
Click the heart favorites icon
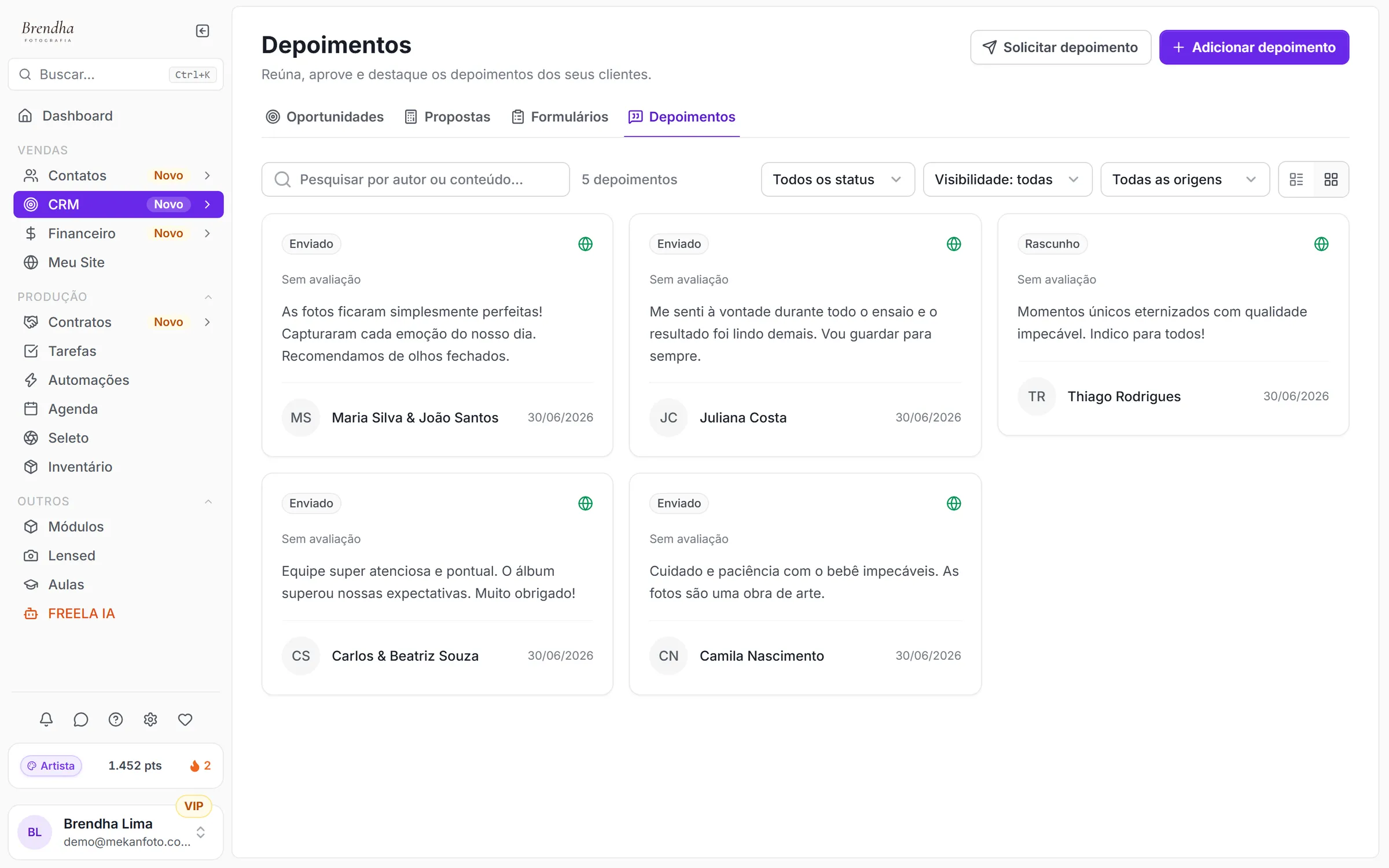pos(185,719)
